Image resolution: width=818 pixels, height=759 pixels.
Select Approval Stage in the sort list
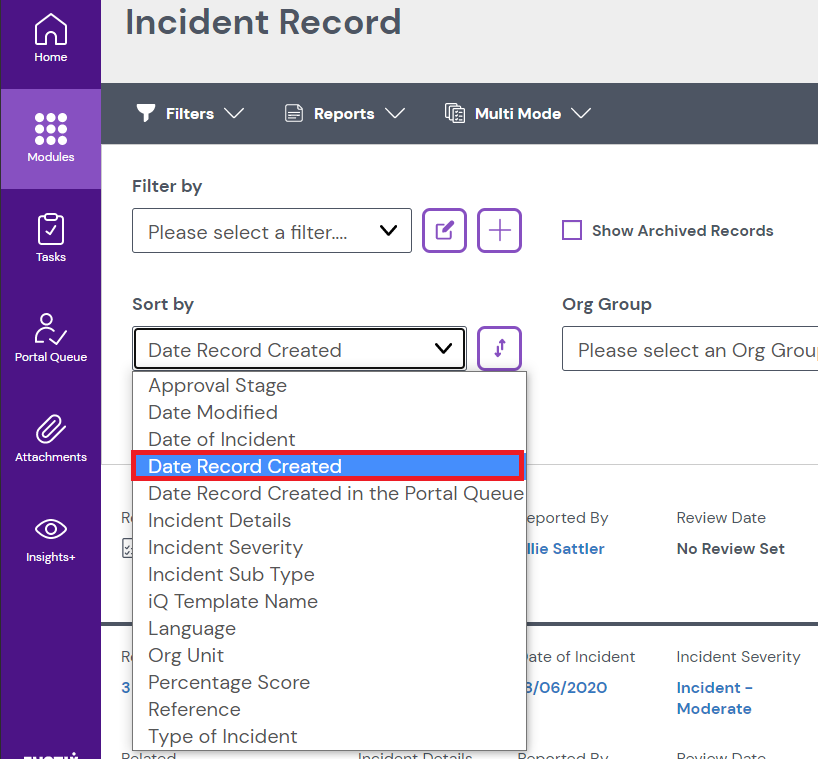point(217,385)
